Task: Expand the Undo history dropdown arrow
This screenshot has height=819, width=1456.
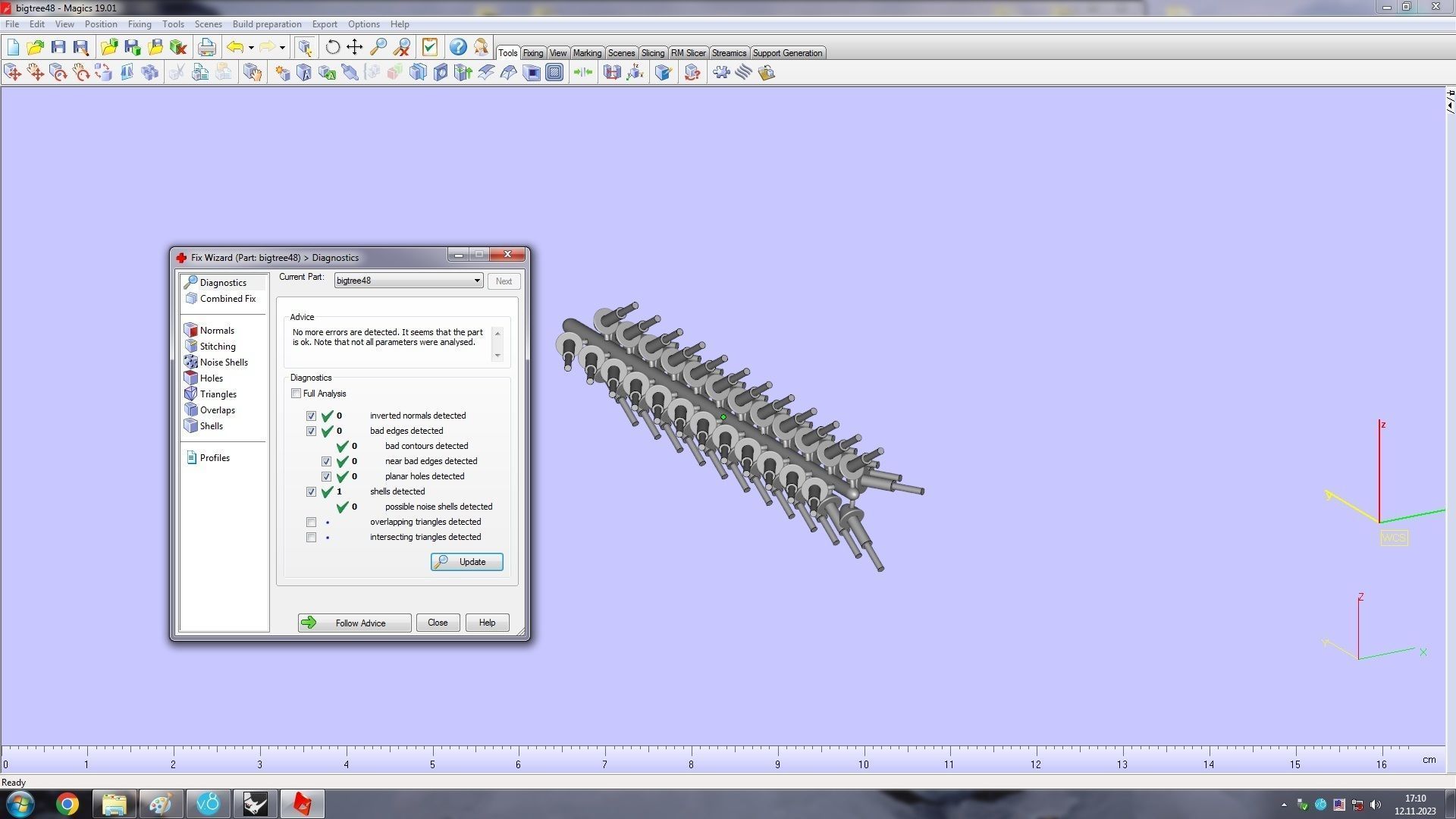Action: coord(251,48)
